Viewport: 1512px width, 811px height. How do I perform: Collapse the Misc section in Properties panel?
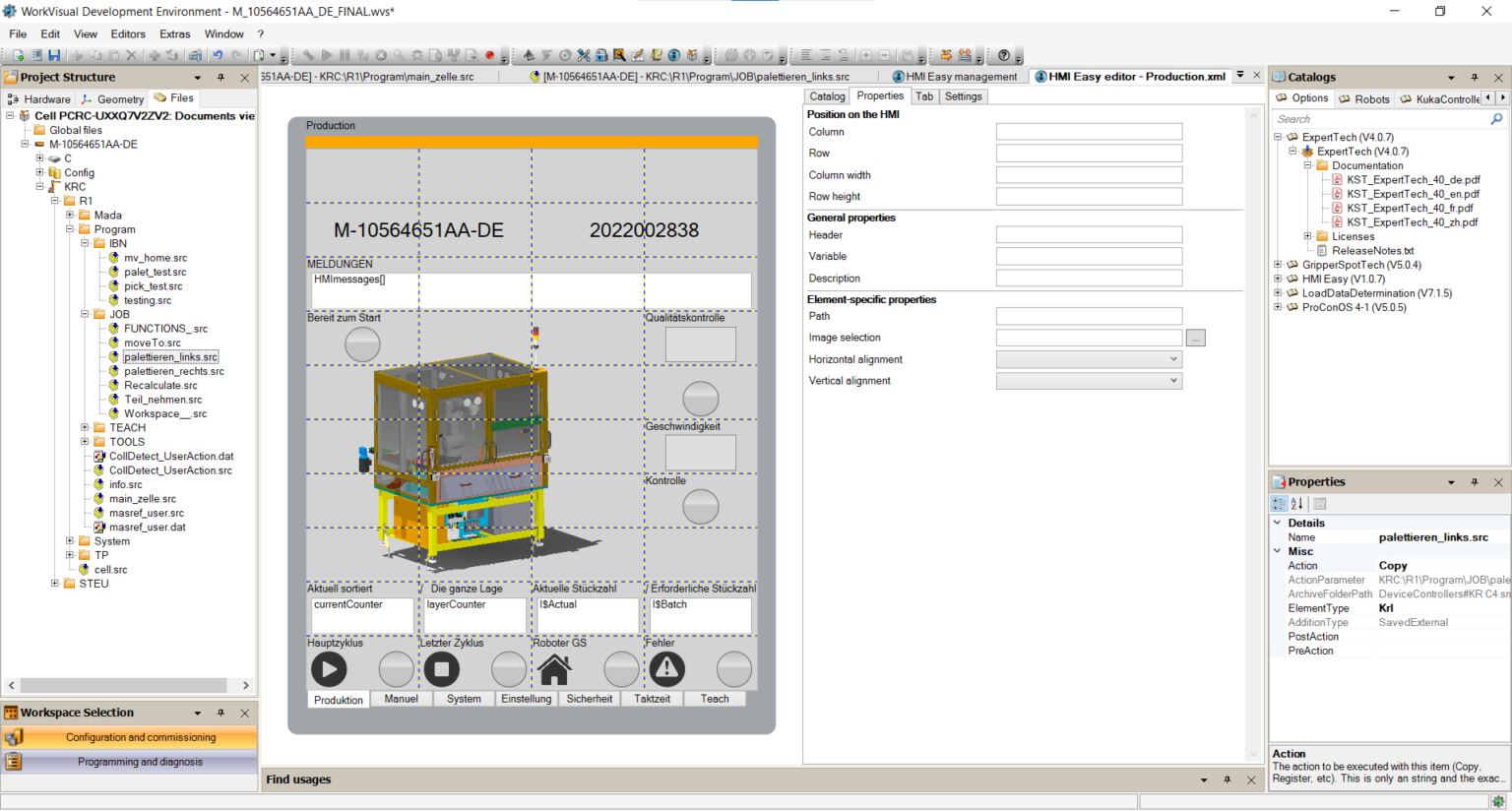pyautogui.click(x=1278, y=552)
